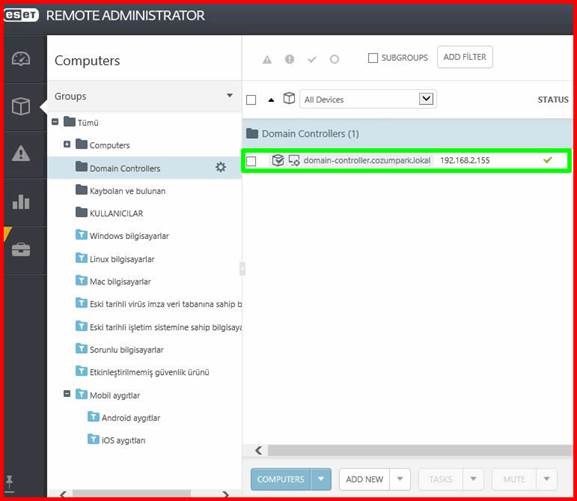Select Eski tarihli virüs imza group
The height and width of the screenshot is (501, 577).
166,304
